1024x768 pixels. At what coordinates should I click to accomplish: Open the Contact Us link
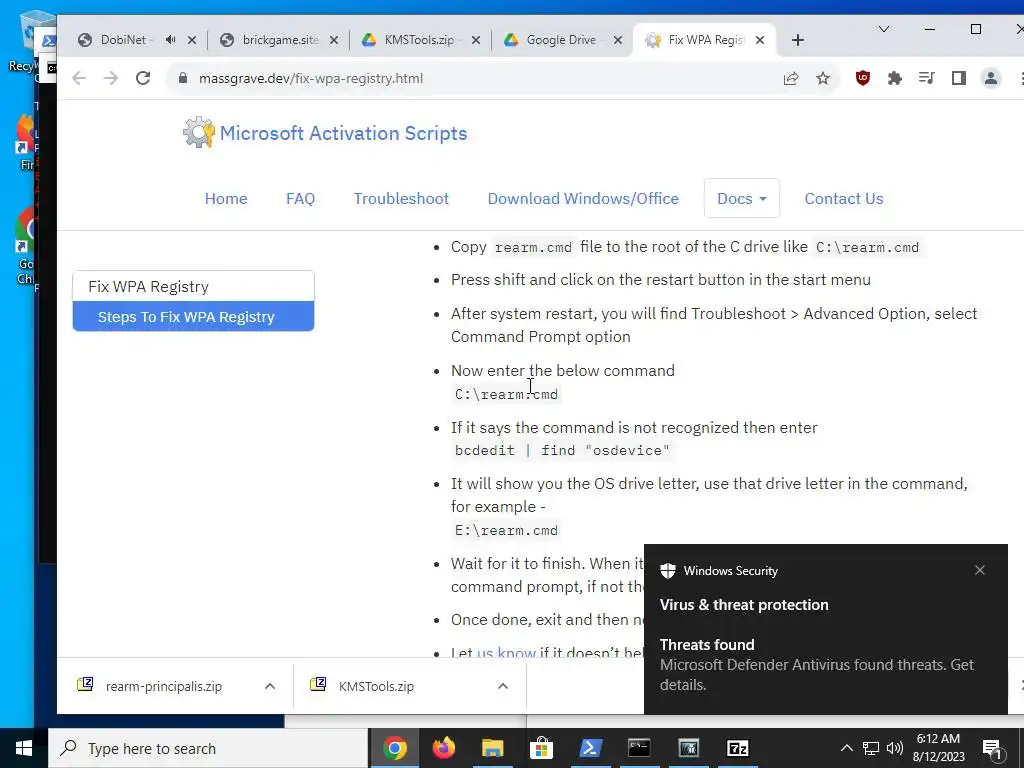coord(844,199)
